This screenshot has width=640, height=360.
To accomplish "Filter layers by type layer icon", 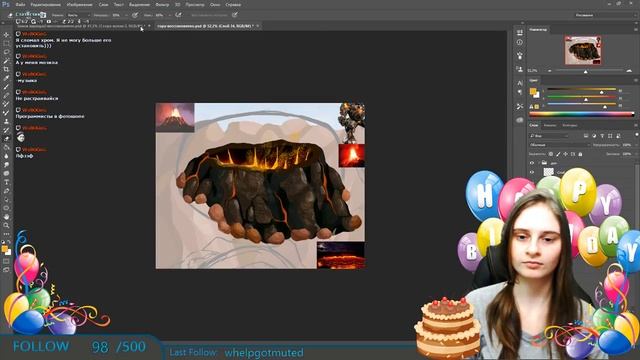I will (602, 136).
